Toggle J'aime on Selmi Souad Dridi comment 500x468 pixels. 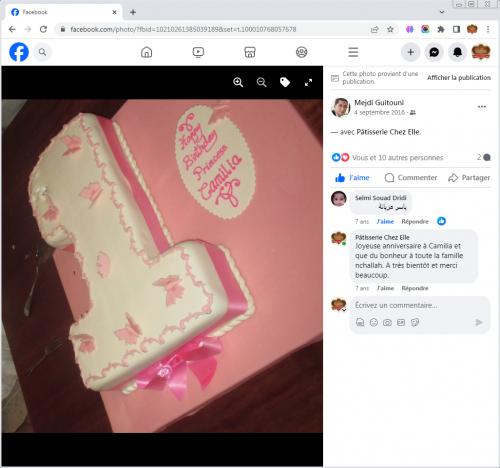385,221
